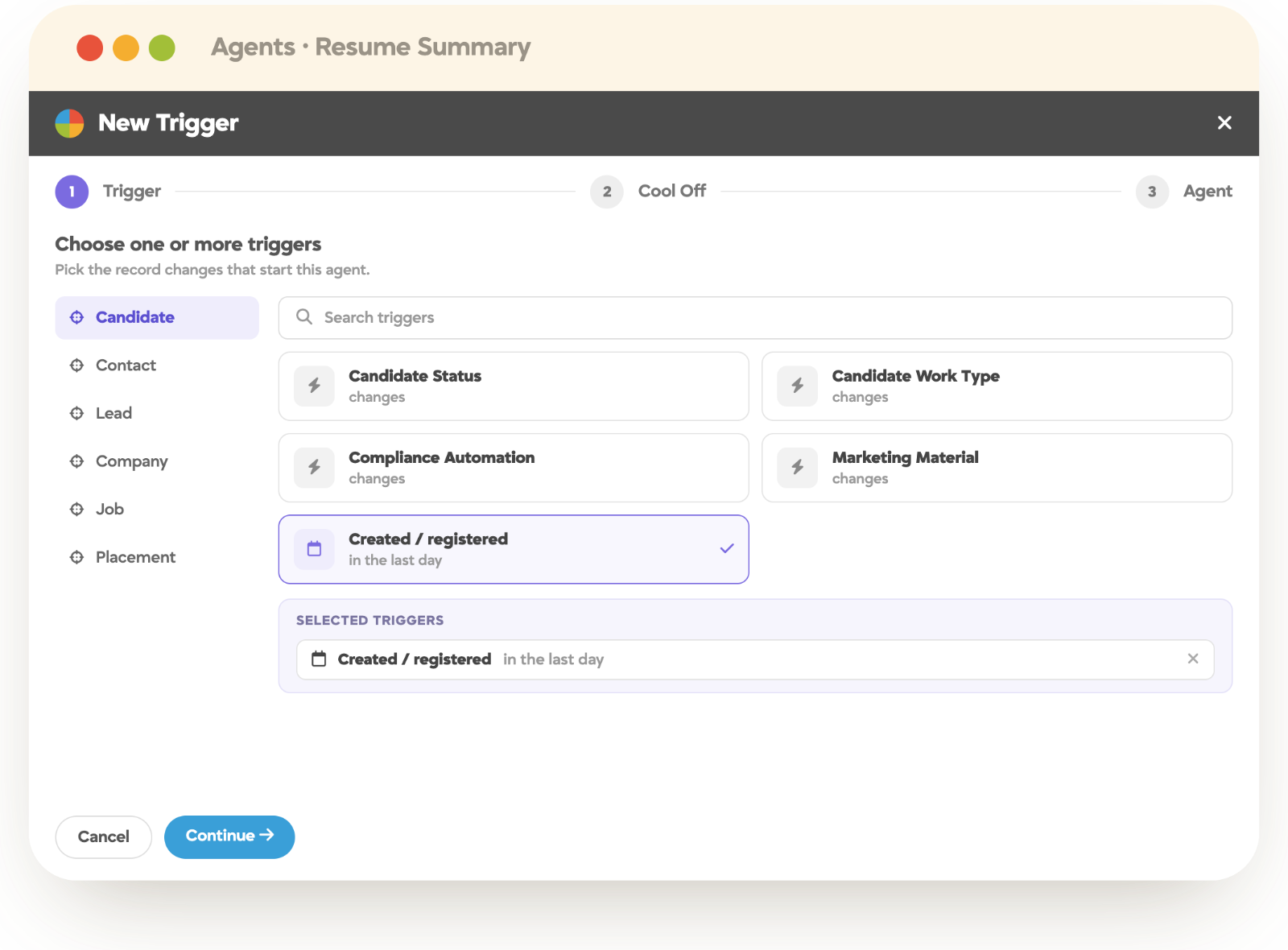Click the target icon next to Lead
Viewport: 1288px width, 950px height.
76,413
